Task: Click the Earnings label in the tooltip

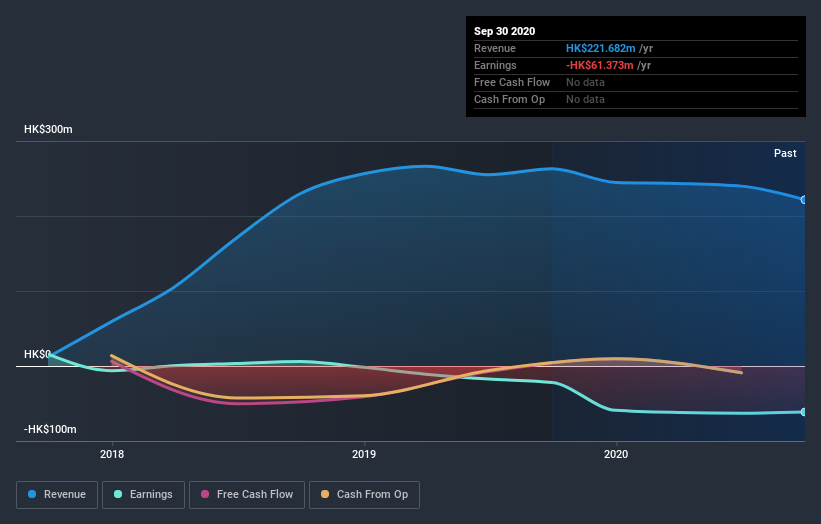Action: click(x=495, y=65)
